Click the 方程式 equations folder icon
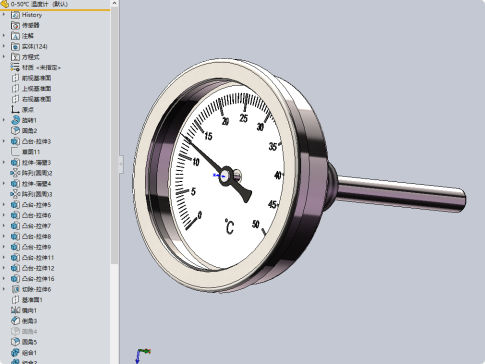Screen dimensions: 485x364 pyautogui.click(x=15, y=57)
